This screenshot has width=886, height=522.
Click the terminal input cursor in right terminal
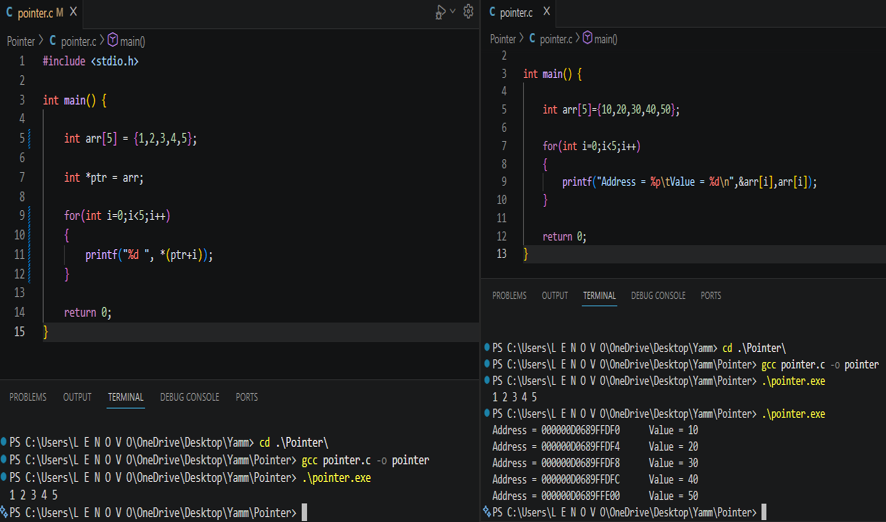coord(764,512)
